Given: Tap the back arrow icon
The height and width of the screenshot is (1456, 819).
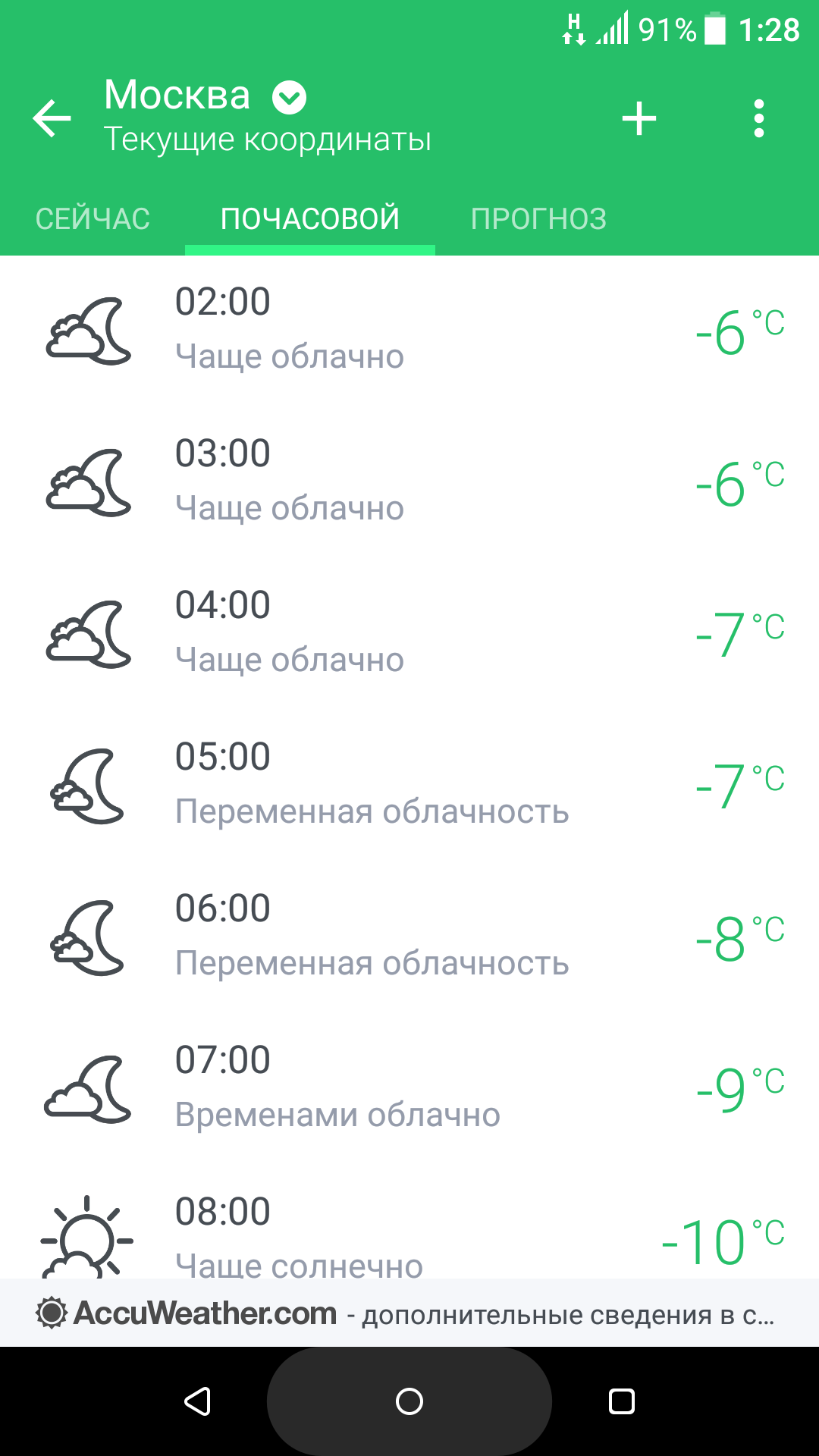Looking at the screenshot, I should (52, 118).
